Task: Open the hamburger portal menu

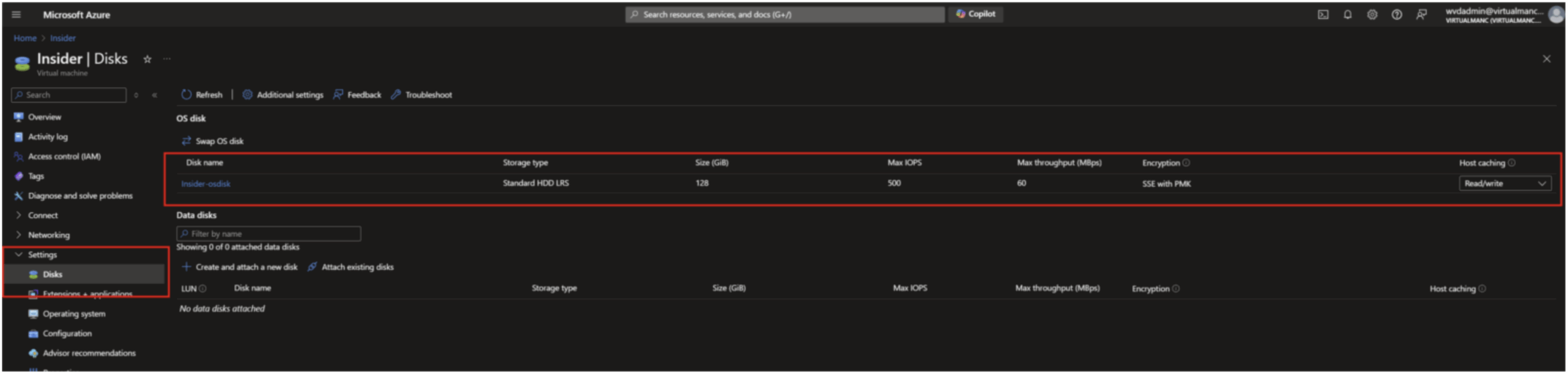Action: (17, 15)
